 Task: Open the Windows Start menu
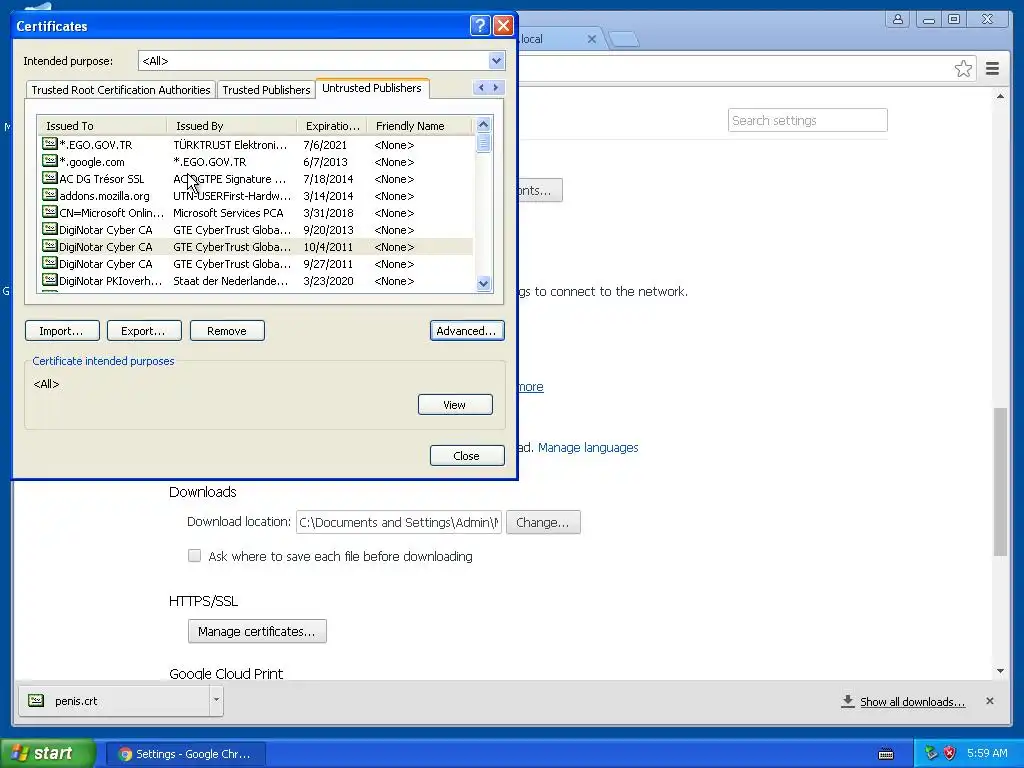pos(48,753)
